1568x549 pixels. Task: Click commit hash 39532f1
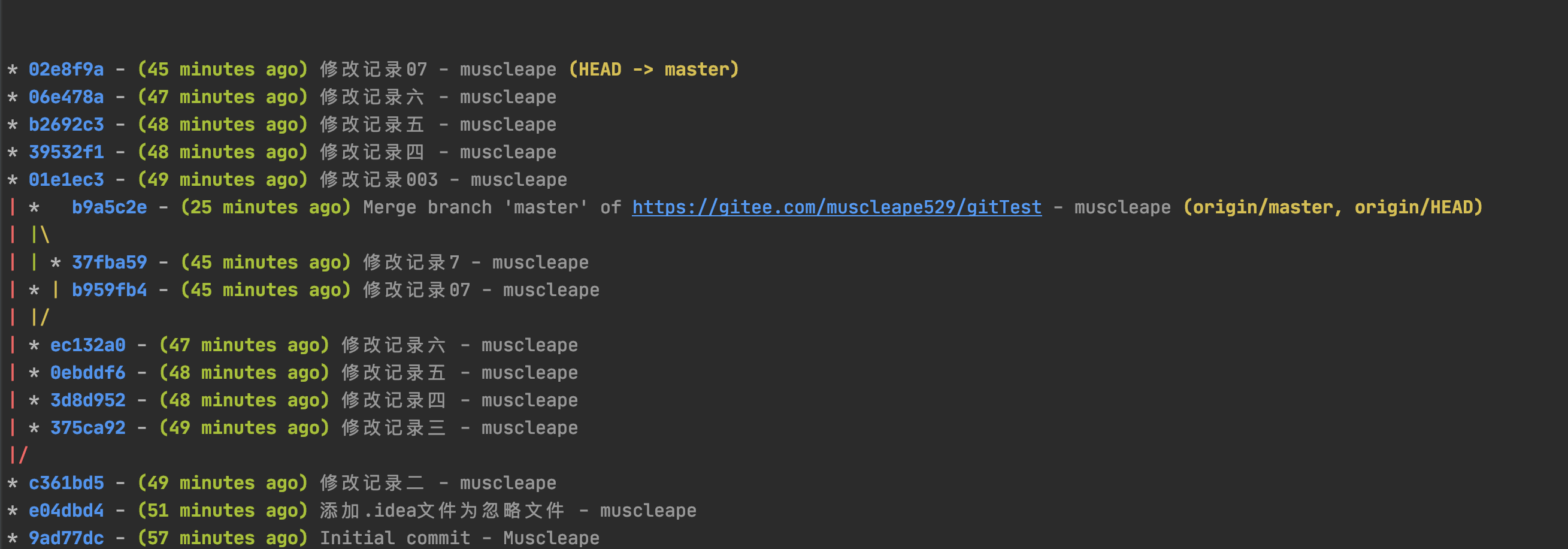[66, 152]
